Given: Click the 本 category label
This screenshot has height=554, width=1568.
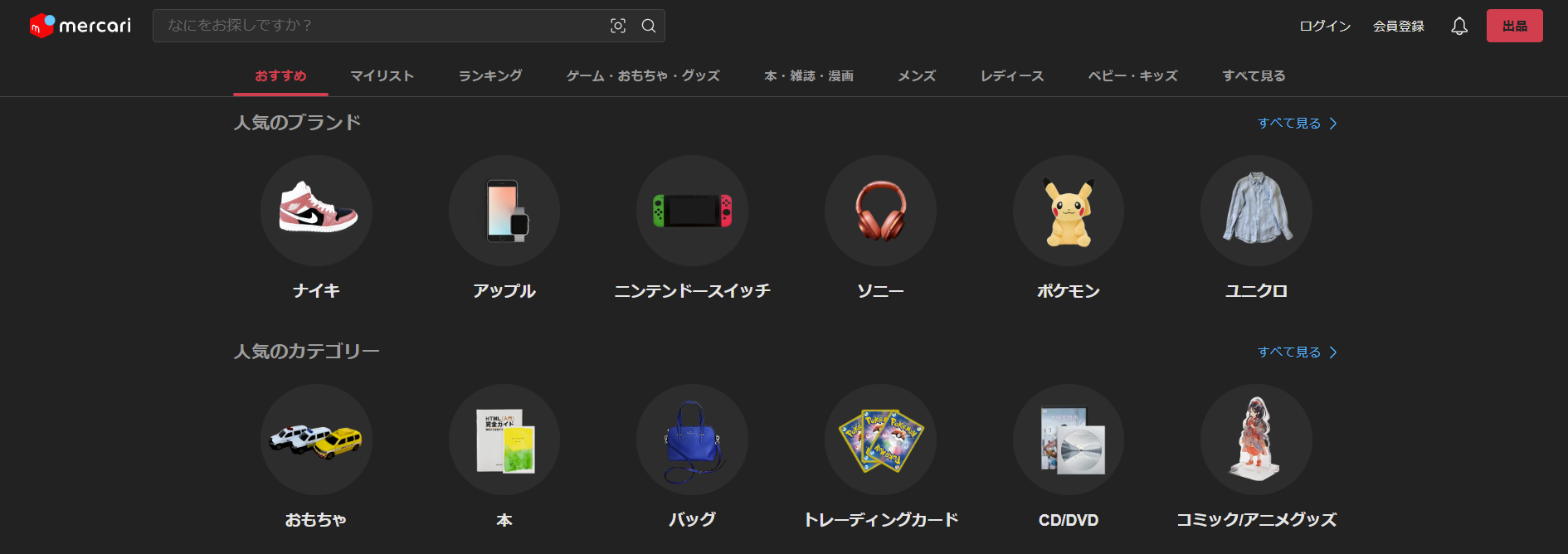Looking at the screenshot, I should click(504, 520).
